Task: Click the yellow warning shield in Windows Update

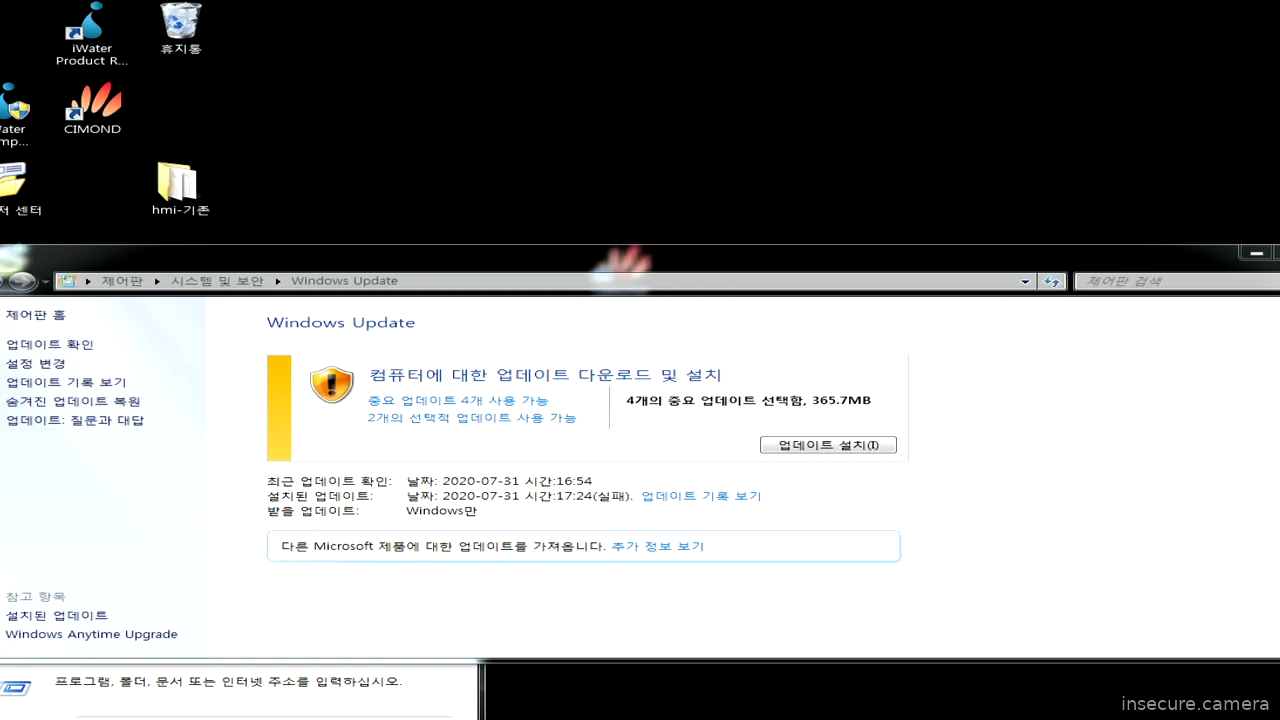Action: (331, 384)
